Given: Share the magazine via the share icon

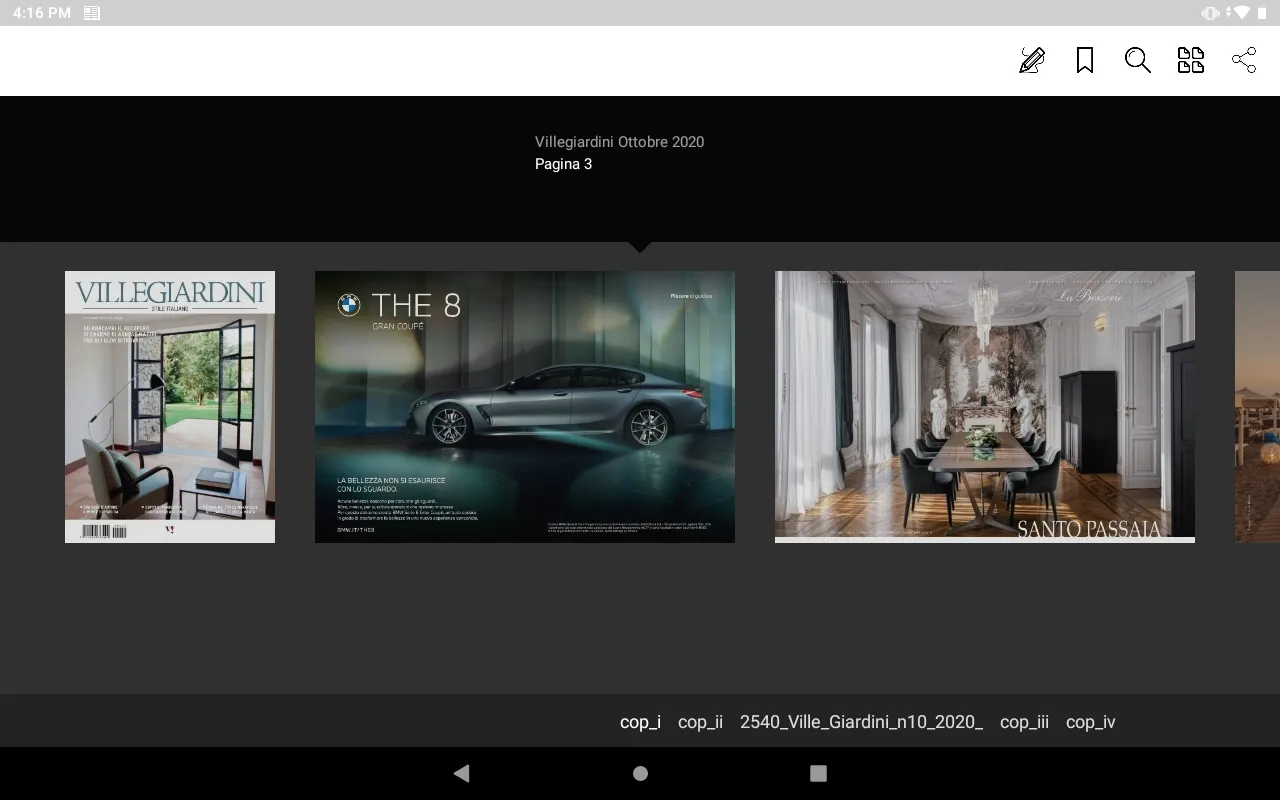Looking at the screenshot, I should tap(1244, 61).
